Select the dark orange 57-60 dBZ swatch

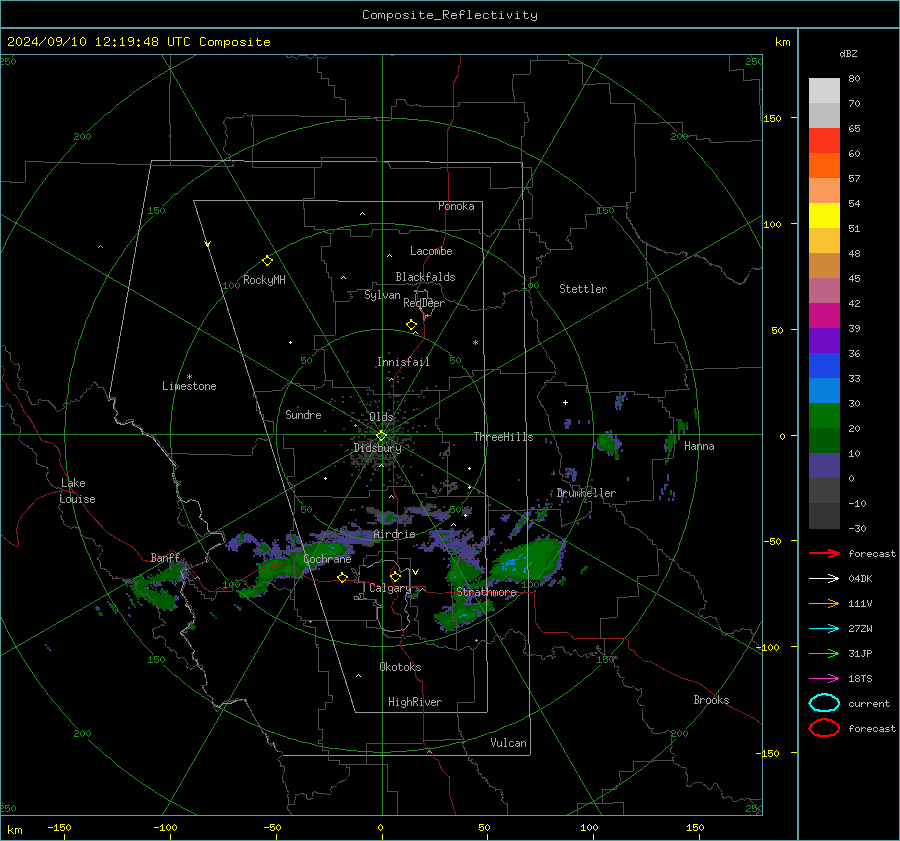[x=824, y=165]
